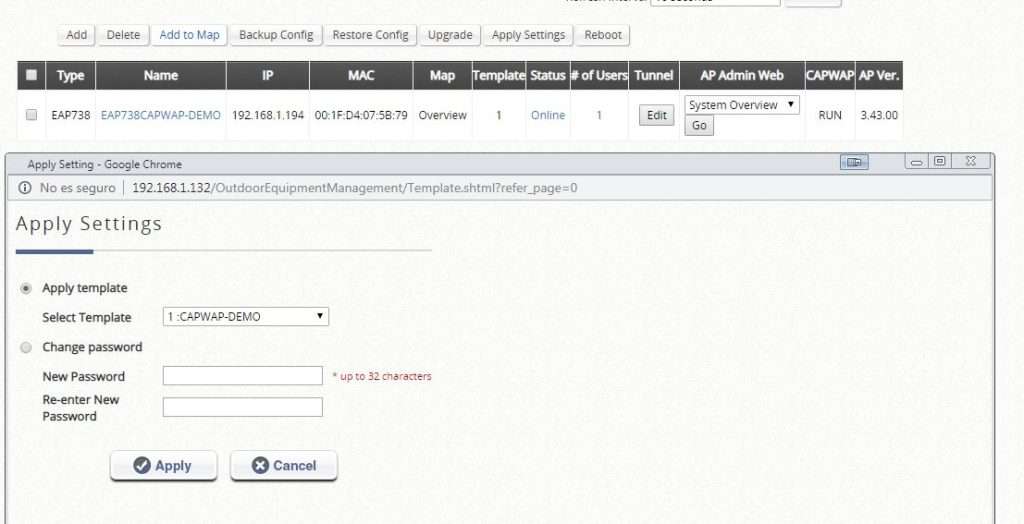Sort by Type column header
Screen dimensions: 1024x524
[71, 75]
